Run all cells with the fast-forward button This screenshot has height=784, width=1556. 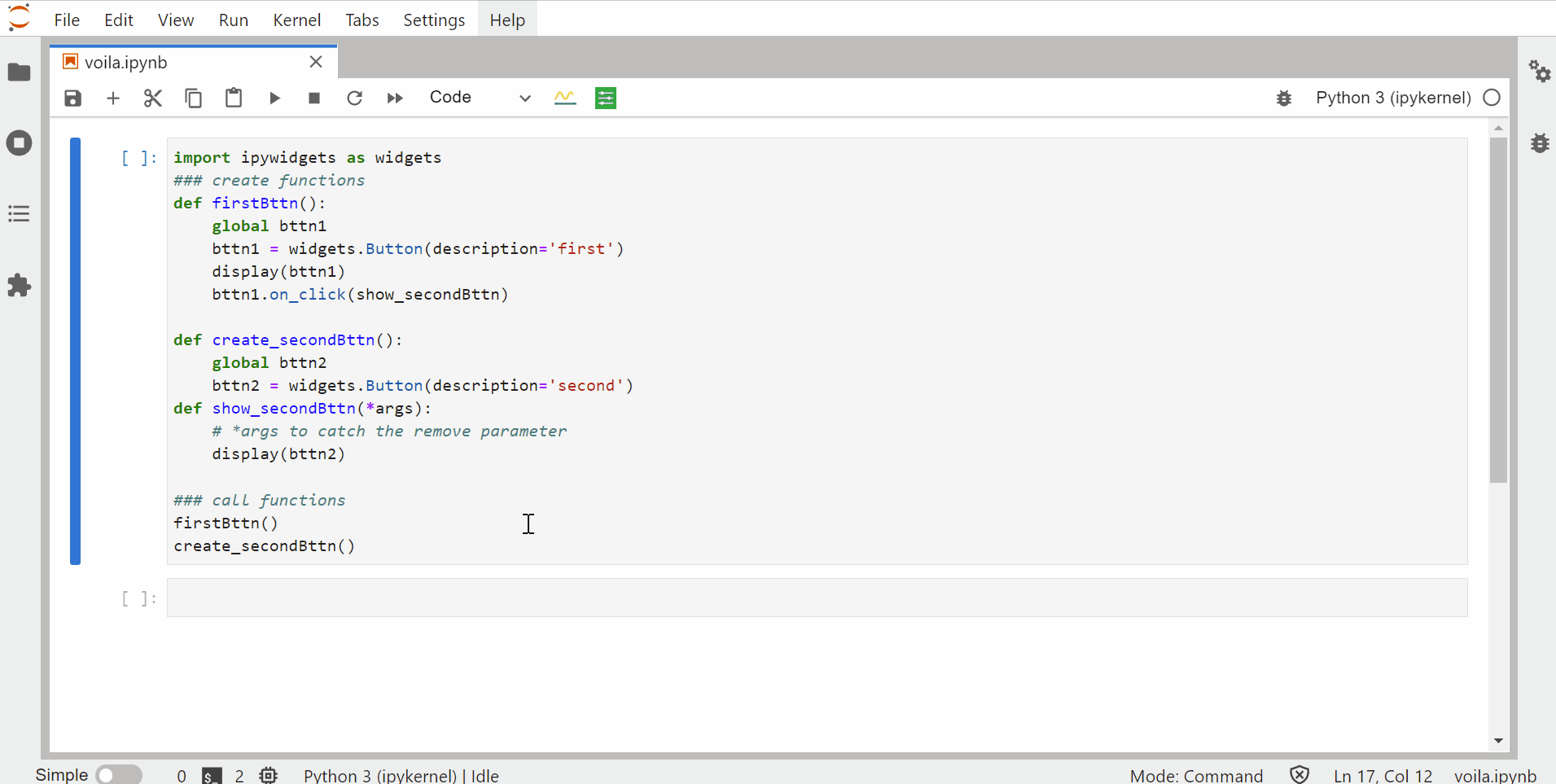[x=395, y=98]
